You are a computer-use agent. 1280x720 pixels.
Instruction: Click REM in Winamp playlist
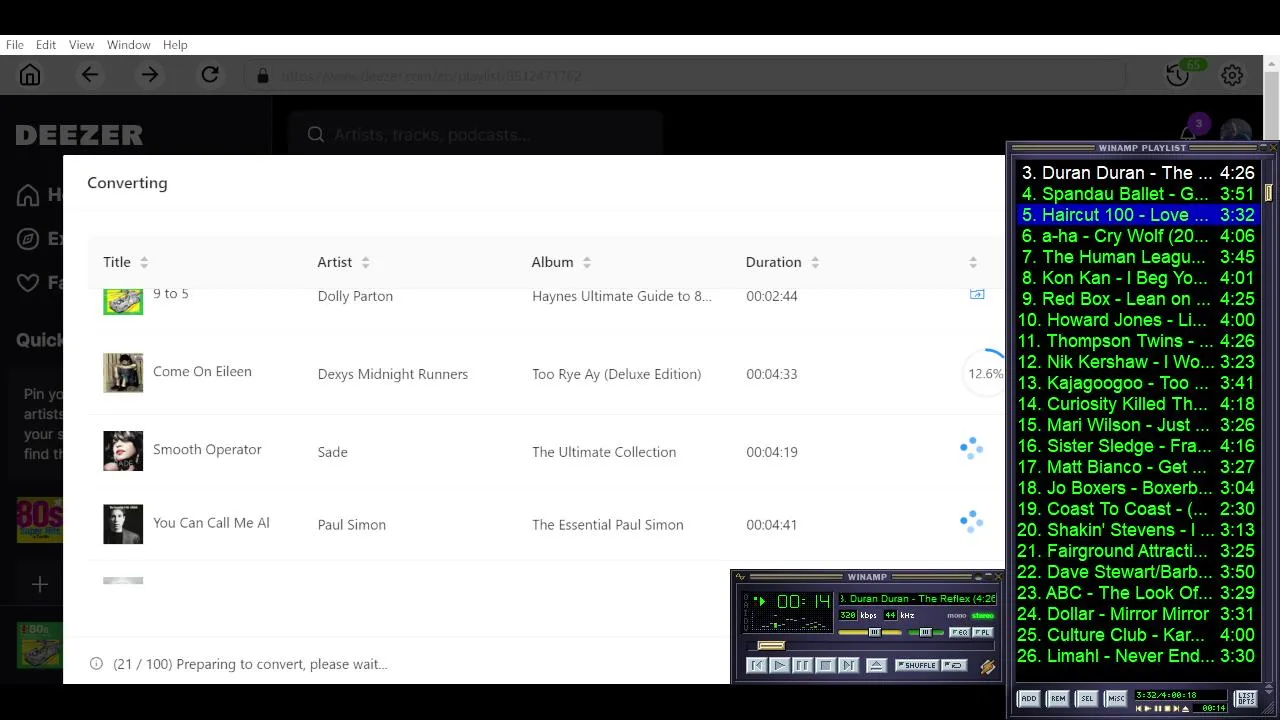click(x=1058, y=698)
